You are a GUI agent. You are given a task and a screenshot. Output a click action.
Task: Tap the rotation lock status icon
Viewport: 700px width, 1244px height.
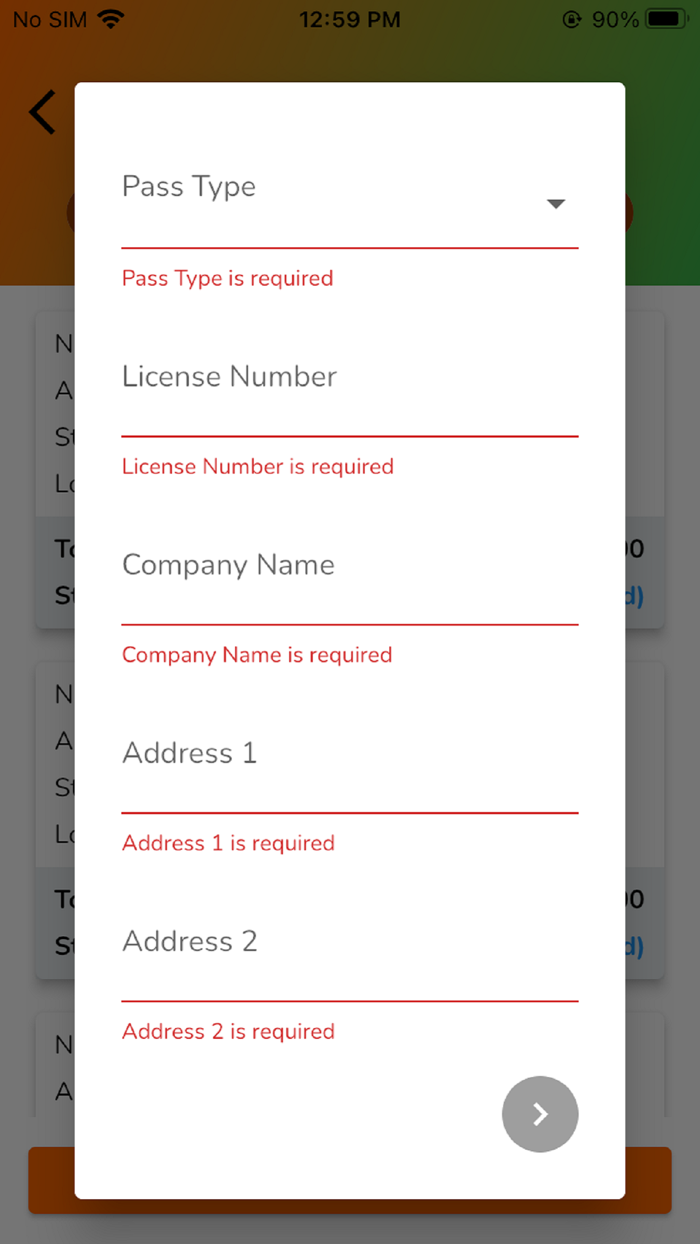(572, 20)
